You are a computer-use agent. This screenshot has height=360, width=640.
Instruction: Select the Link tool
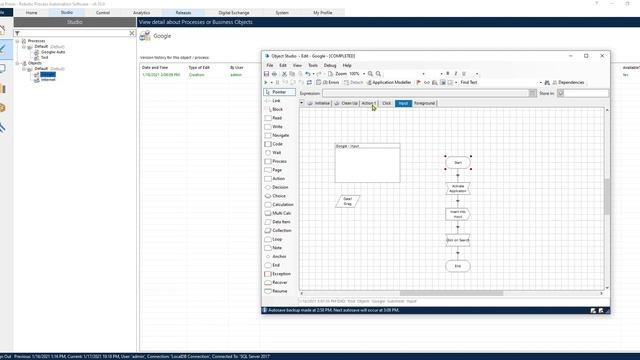[x=273, y=101]
